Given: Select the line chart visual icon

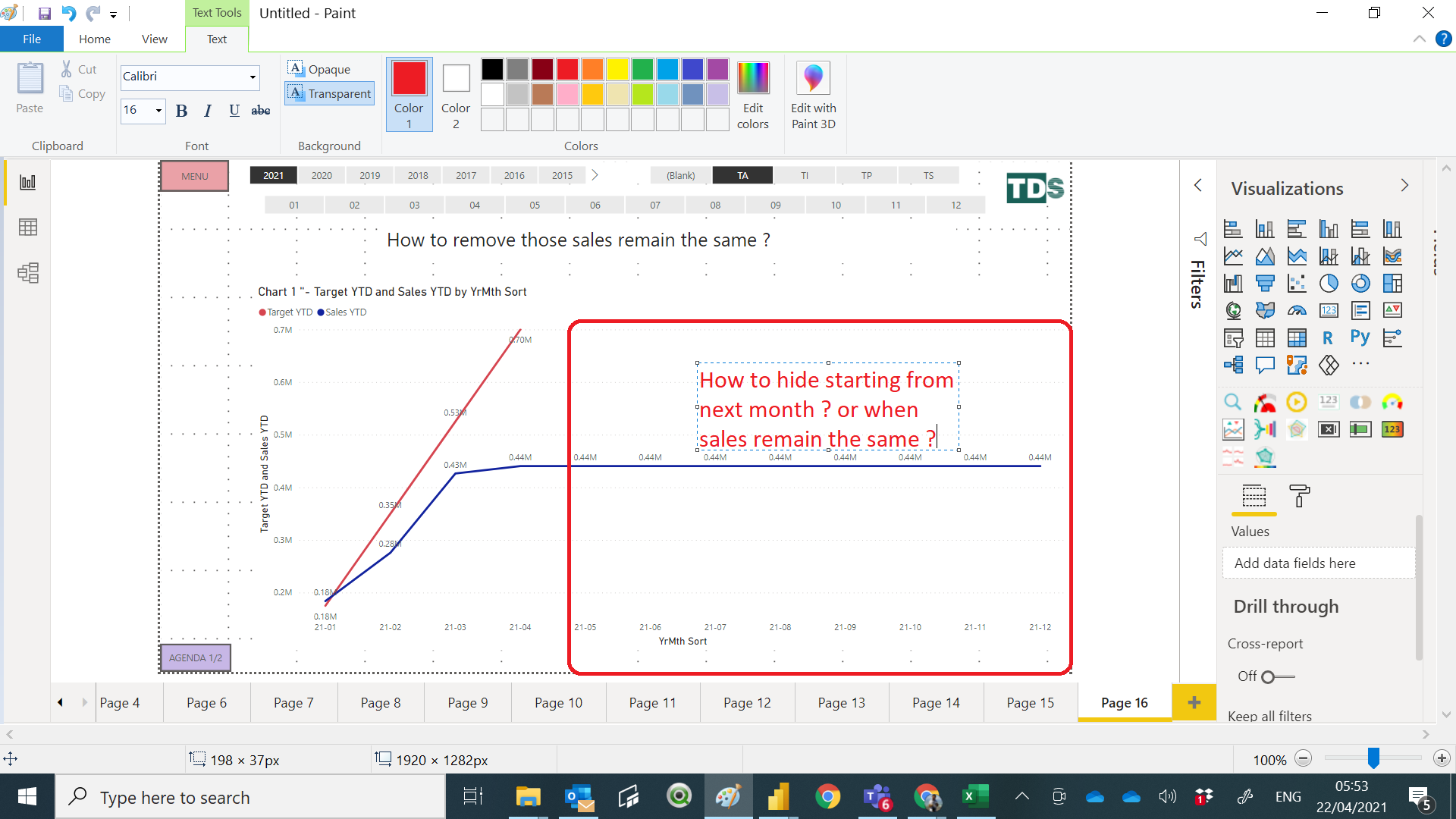Looking at the screenshot, I should pos(1233,256).
